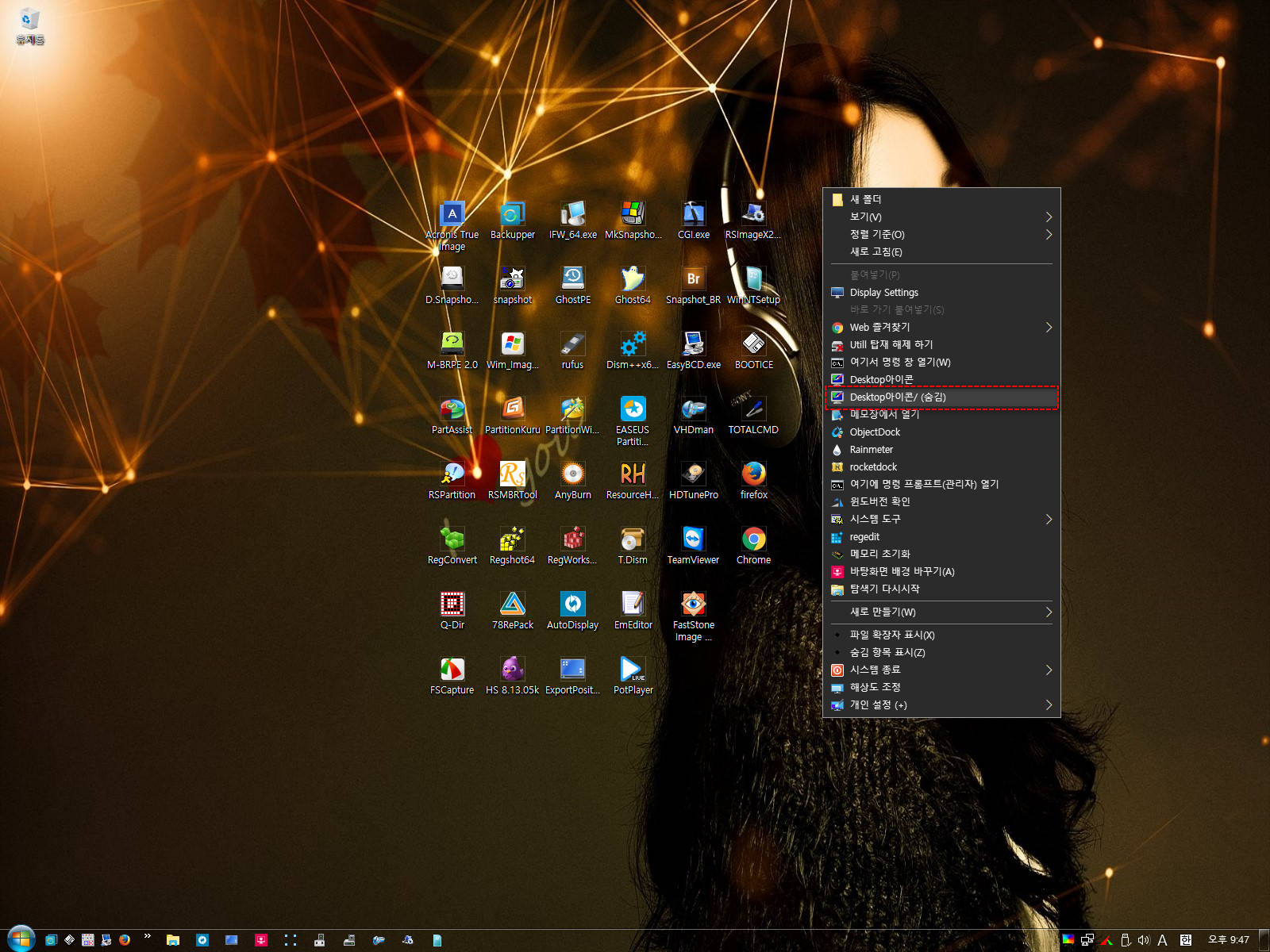The height and width of the screenshot is (952, 1270).
Task: Choose regedit from context menu
Action: pos(941,536)
